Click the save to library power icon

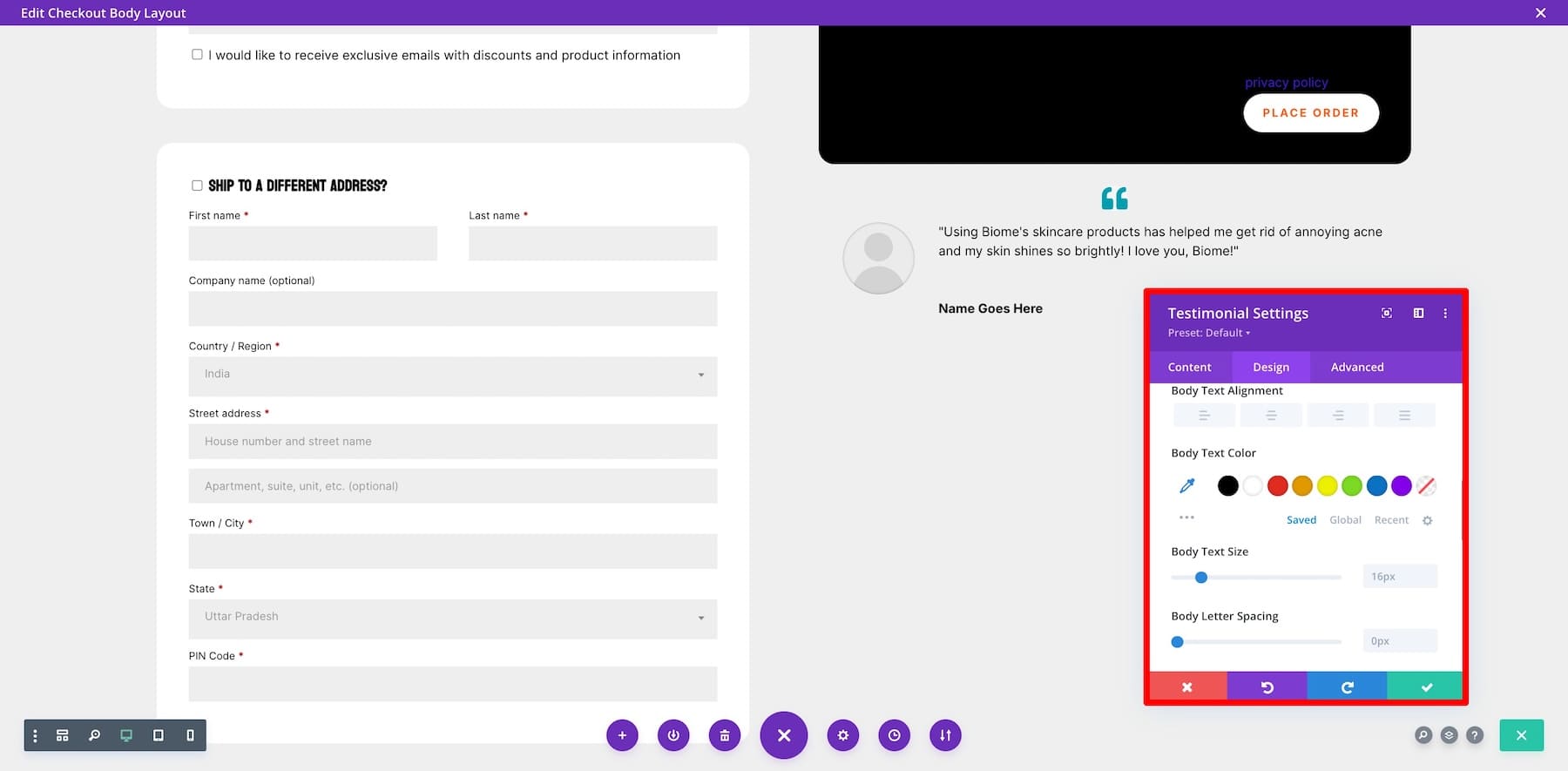click(x=673, y=735)
